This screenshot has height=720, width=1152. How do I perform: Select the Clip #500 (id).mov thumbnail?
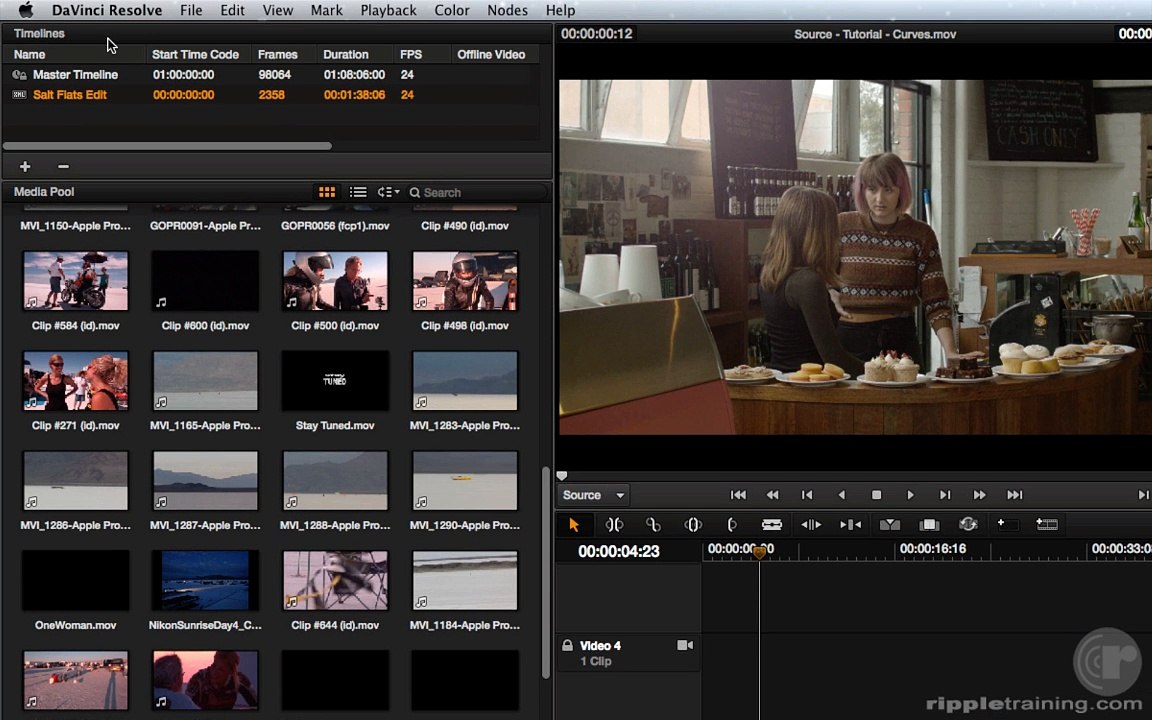click(x=335, y=281)
